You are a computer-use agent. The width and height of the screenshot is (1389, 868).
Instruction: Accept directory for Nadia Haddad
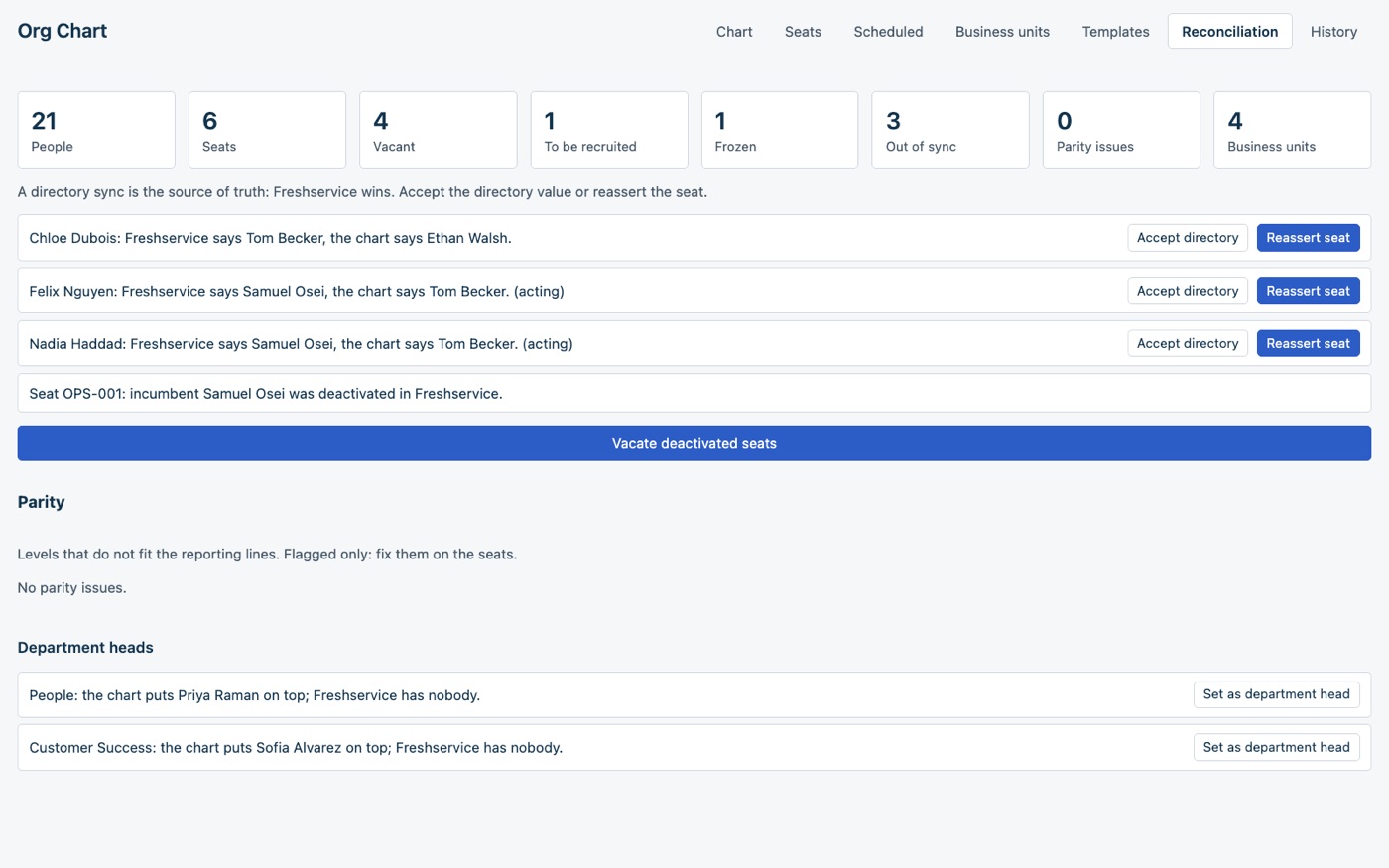click(1188, 343)
